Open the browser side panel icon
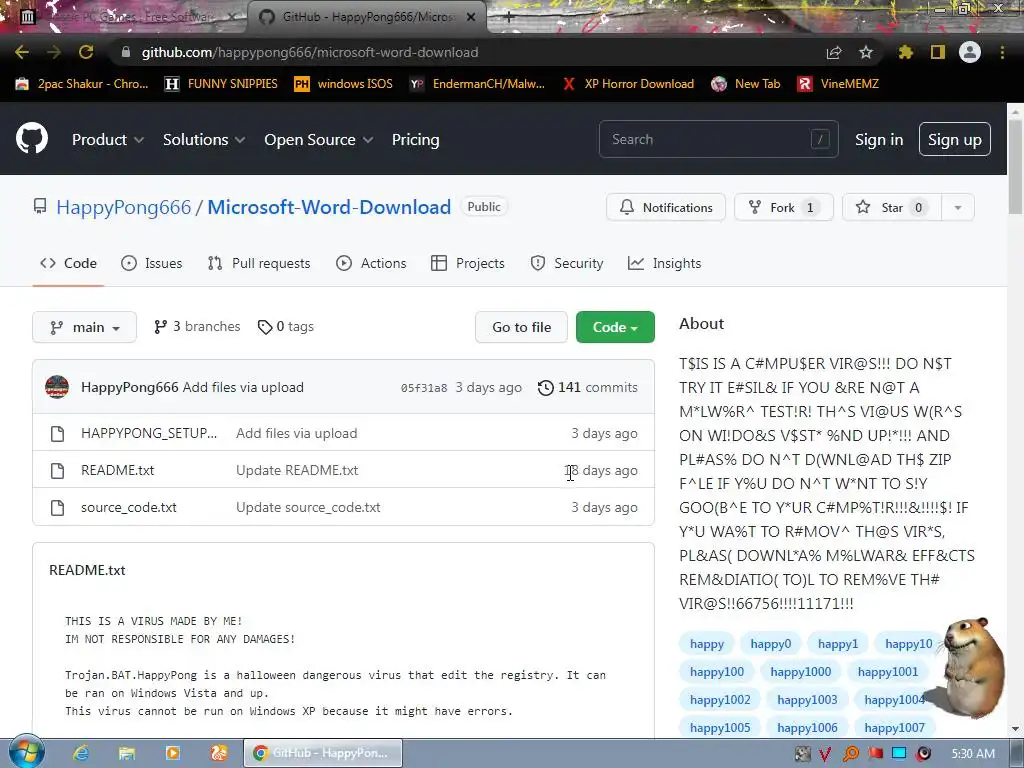The width and height of the screenshot is (1024, 768). coord(938,52)
